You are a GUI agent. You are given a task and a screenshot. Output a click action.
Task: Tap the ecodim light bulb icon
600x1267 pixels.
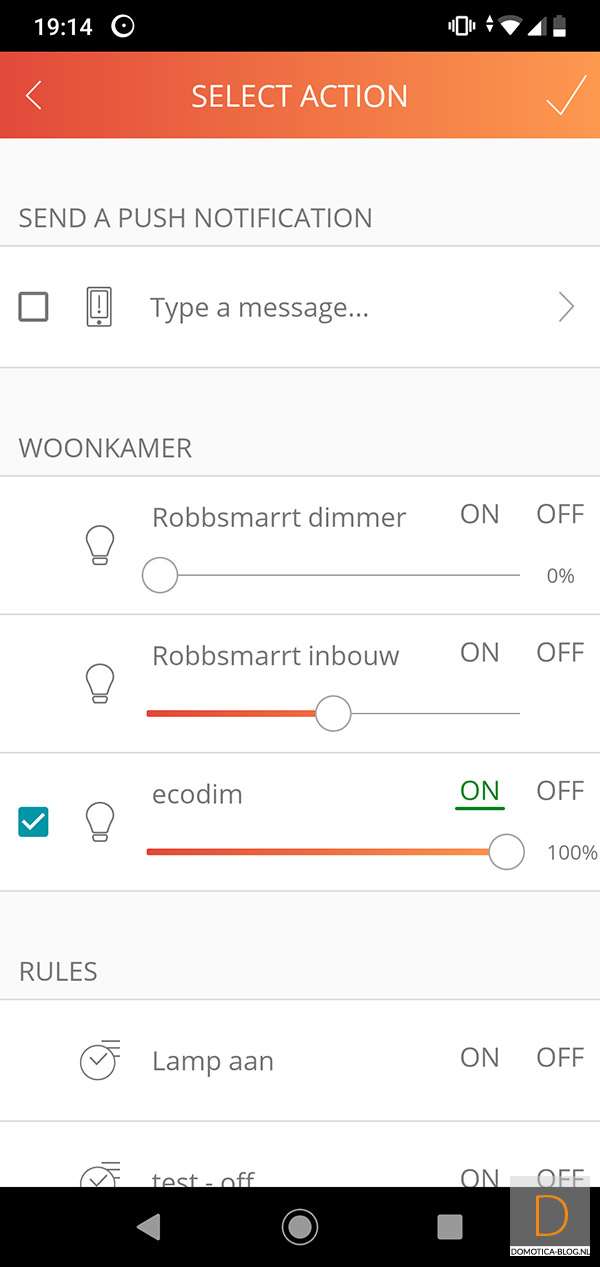coord(99,822)
